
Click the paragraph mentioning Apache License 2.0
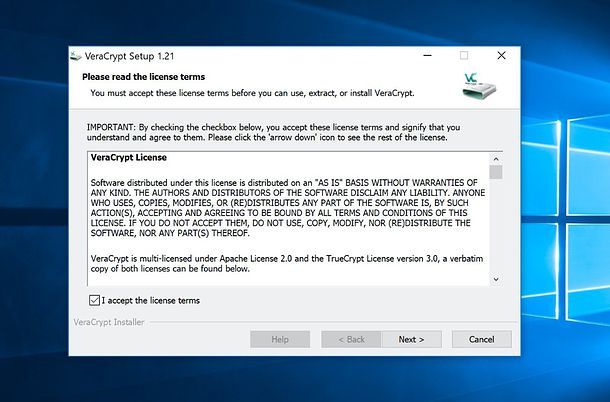pos(287,263)
